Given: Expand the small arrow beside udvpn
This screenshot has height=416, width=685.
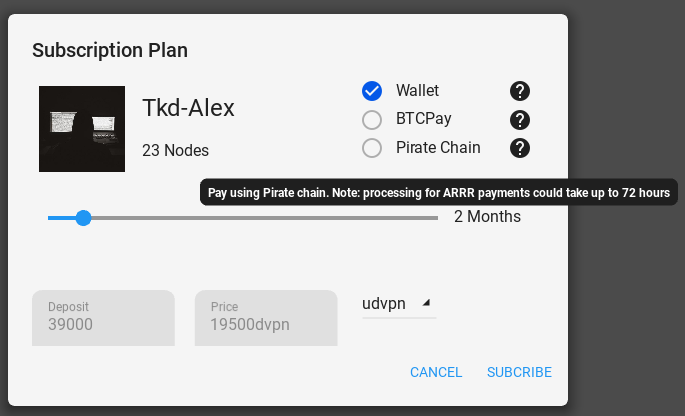Looking at the screenshot, I should (426, 302).
